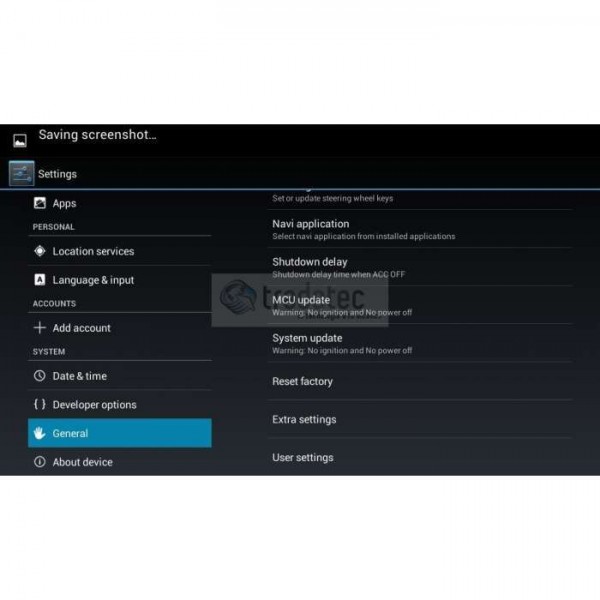600x600 pixels.
Task: Tap the Language & input keyboard icon
Action: 40,280
